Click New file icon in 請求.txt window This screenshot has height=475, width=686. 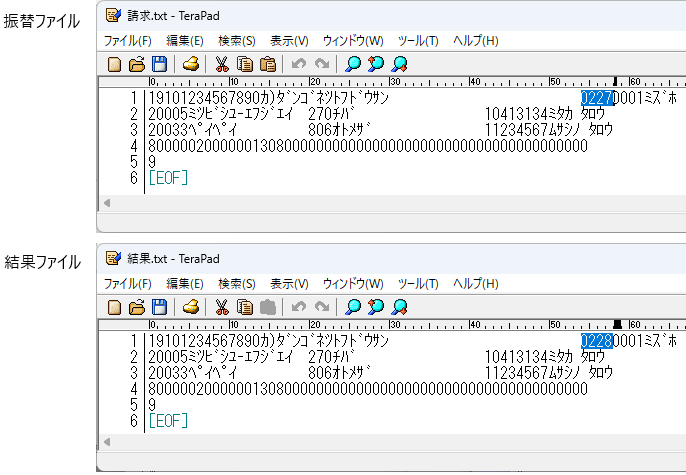[x=115, y=64]
